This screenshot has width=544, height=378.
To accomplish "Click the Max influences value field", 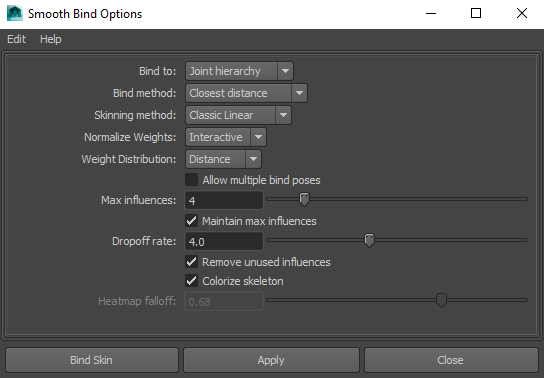I will pyautogui.click(x=224, y=200).
